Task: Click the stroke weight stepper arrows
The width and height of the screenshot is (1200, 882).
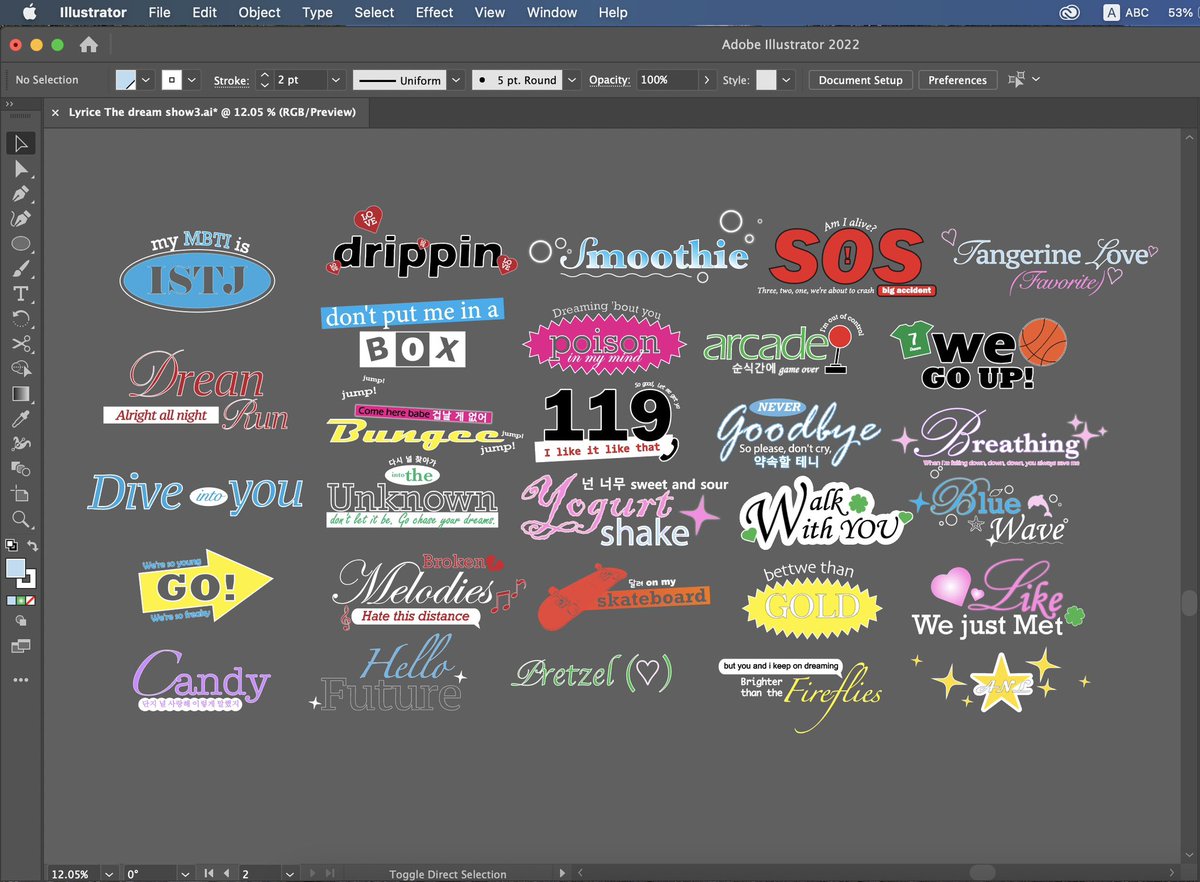Action: coord(264,79)
